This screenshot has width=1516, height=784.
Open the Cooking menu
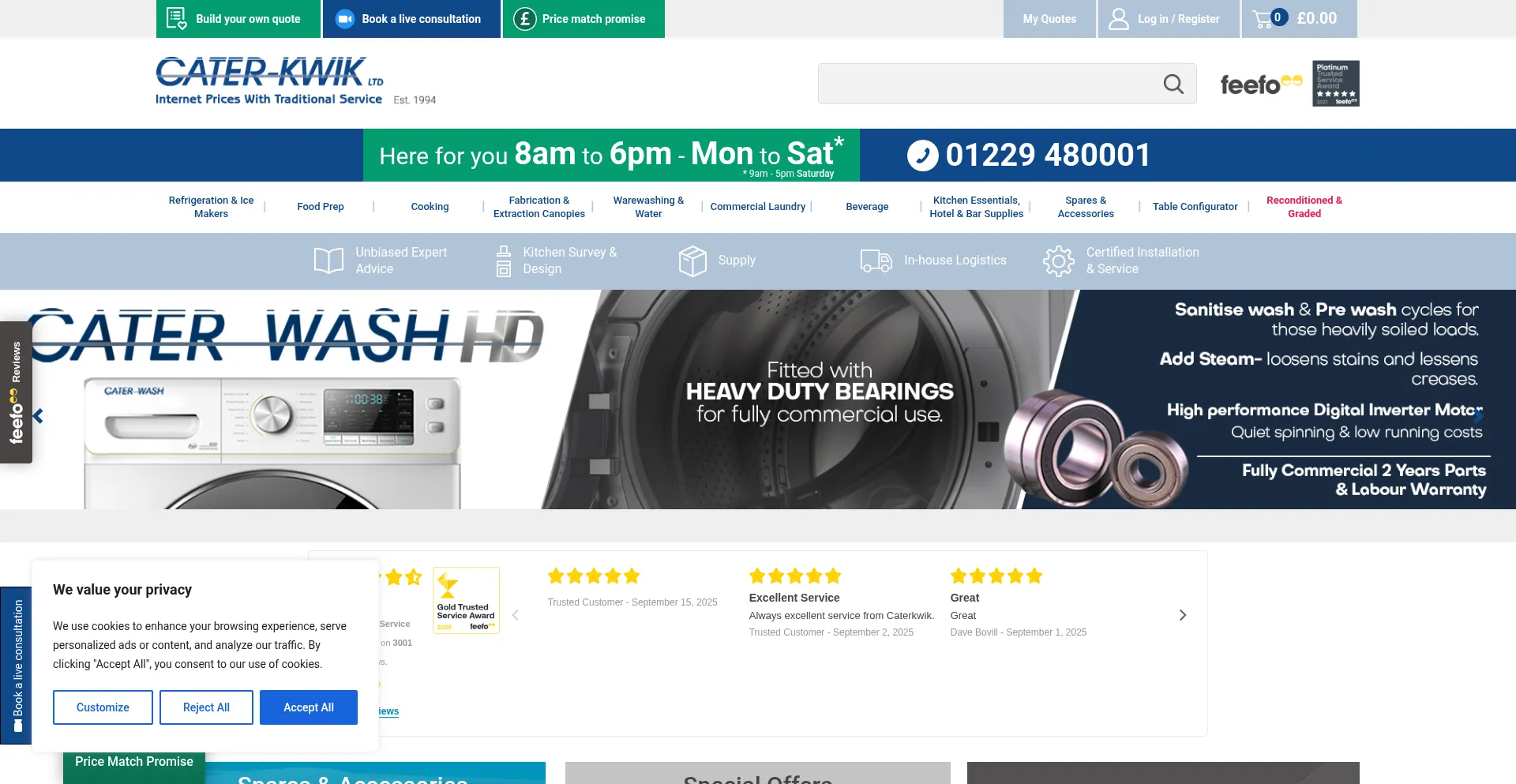point(430,207)
